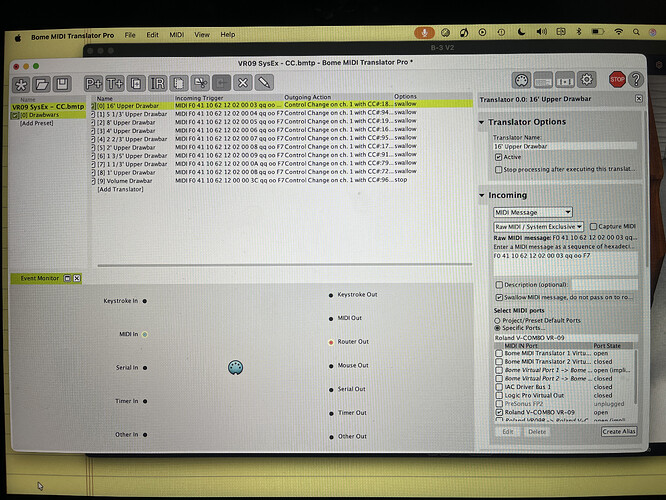Image resolution: width=666 pixels, height=500 pixels.
Task: Click the Add Preset (P+) toolbar icon
Action: 95,82
